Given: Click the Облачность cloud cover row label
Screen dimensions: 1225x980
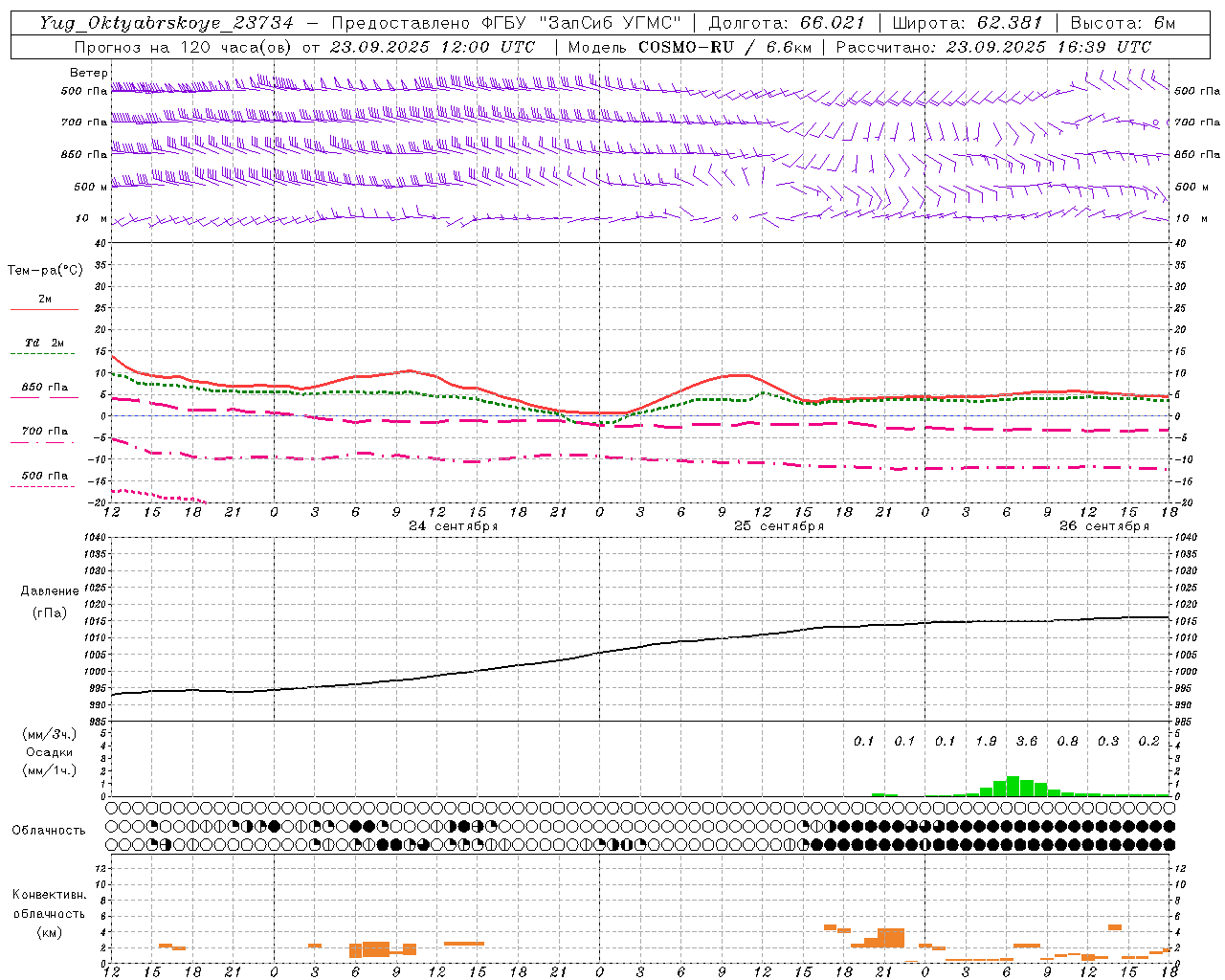Looking at the screenshot, I should pos(49,831).
